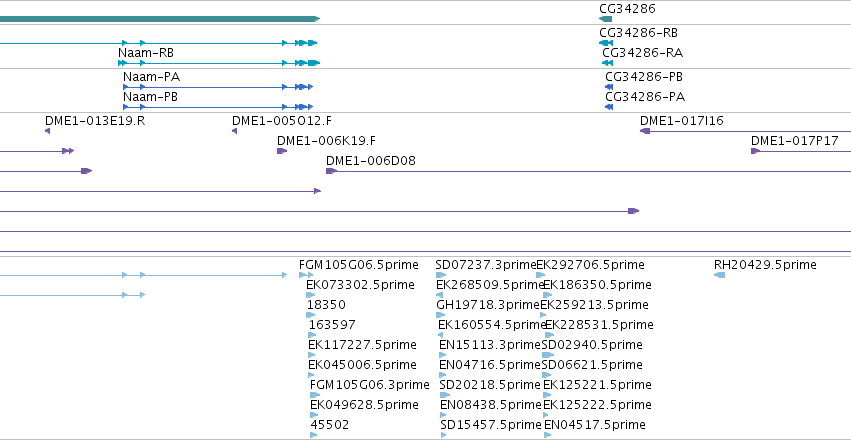Select the CG34286 gene label

(x=627, y=9)
